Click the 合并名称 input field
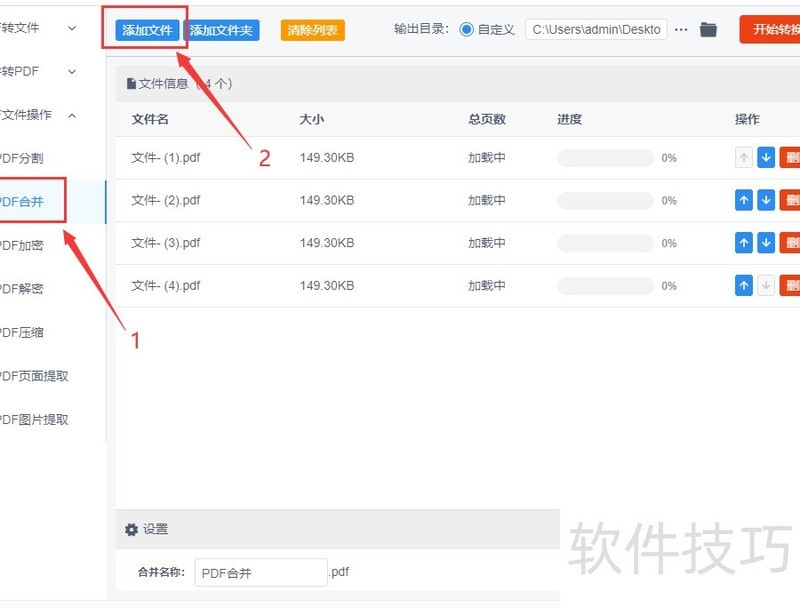The image size is (800, 608). coord(261,572)
